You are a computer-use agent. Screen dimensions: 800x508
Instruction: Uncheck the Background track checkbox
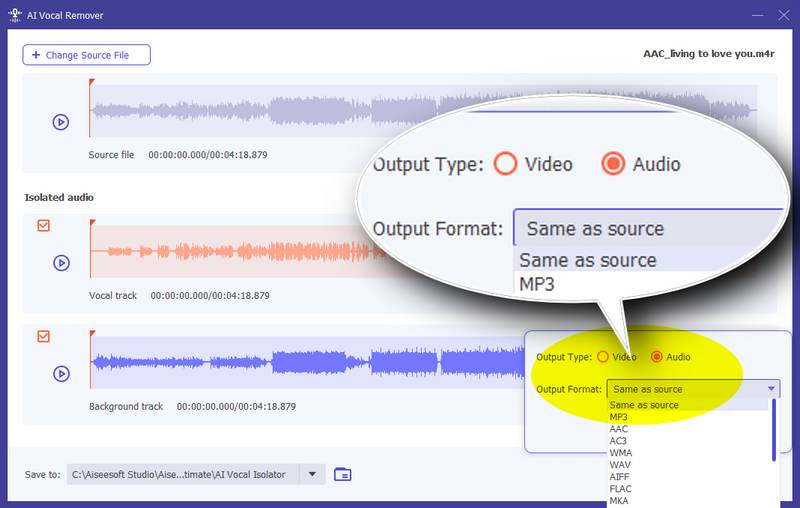coord(43,337)
